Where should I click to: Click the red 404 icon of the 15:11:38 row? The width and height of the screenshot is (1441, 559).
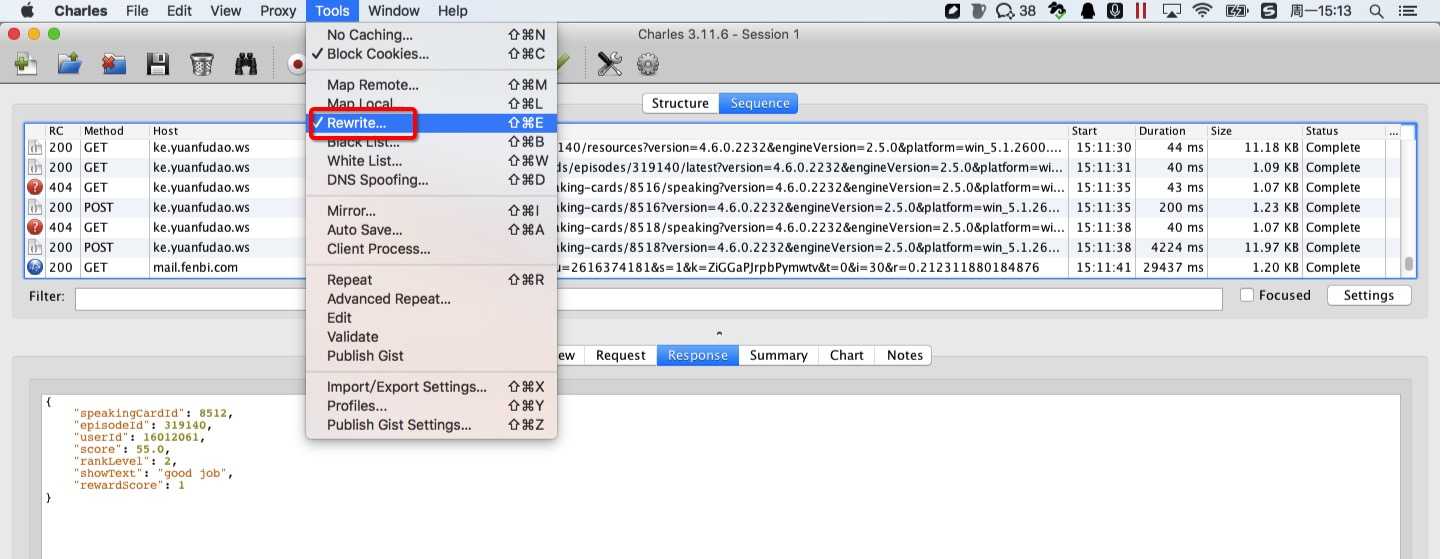[35, 227]
